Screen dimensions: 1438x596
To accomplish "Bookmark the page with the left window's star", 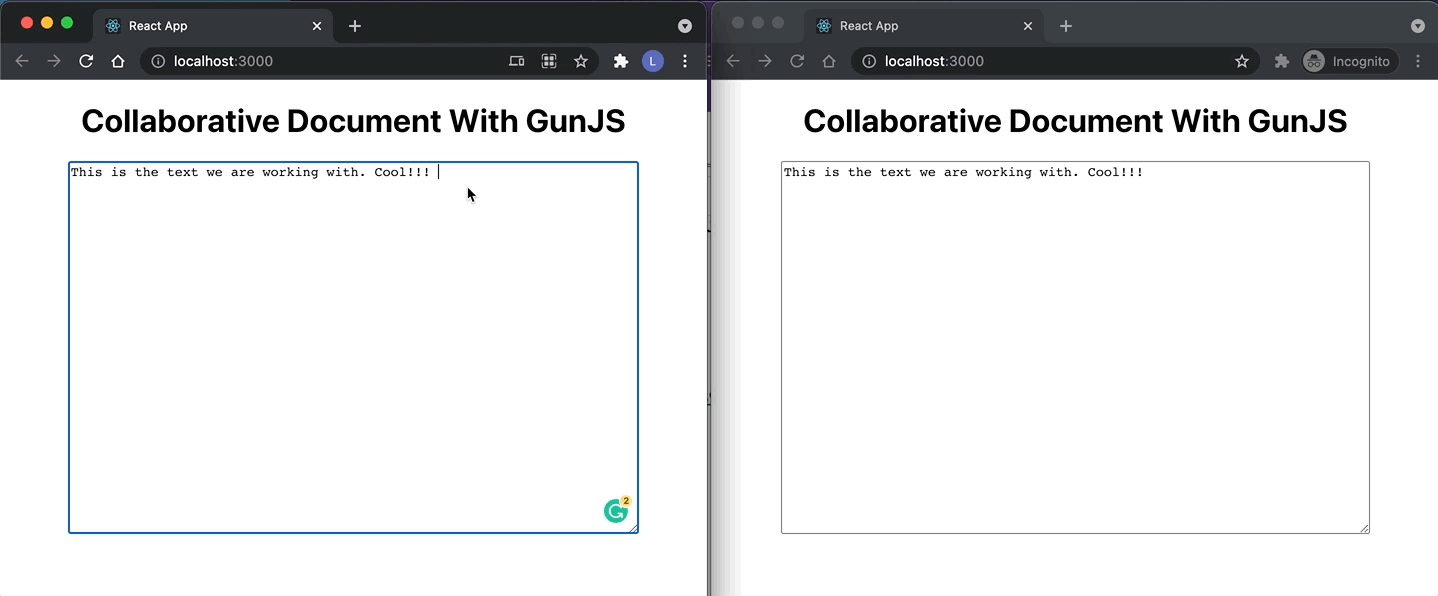I will click(x=581, y=61).
